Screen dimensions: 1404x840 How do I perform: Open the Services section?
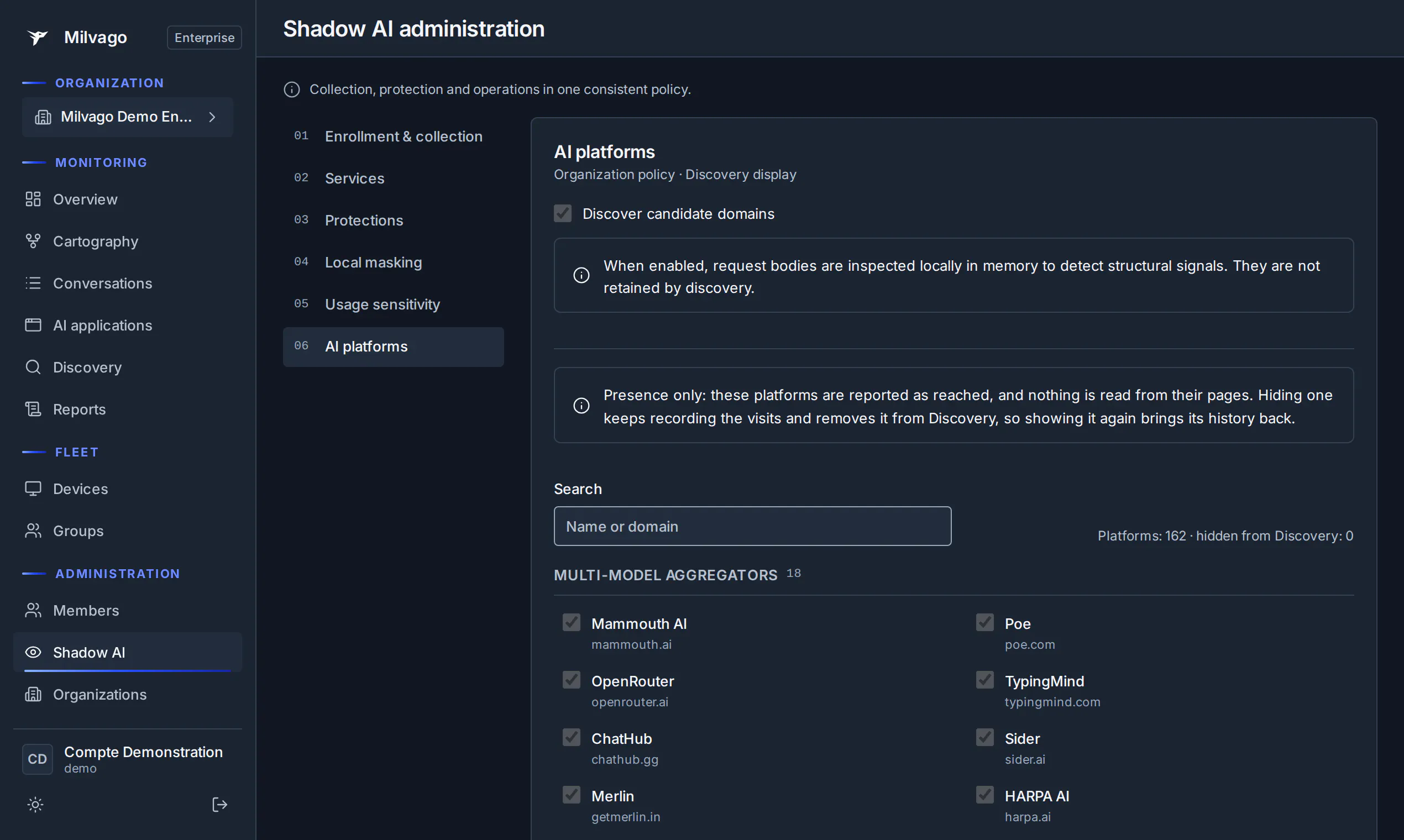pos(394,179)
